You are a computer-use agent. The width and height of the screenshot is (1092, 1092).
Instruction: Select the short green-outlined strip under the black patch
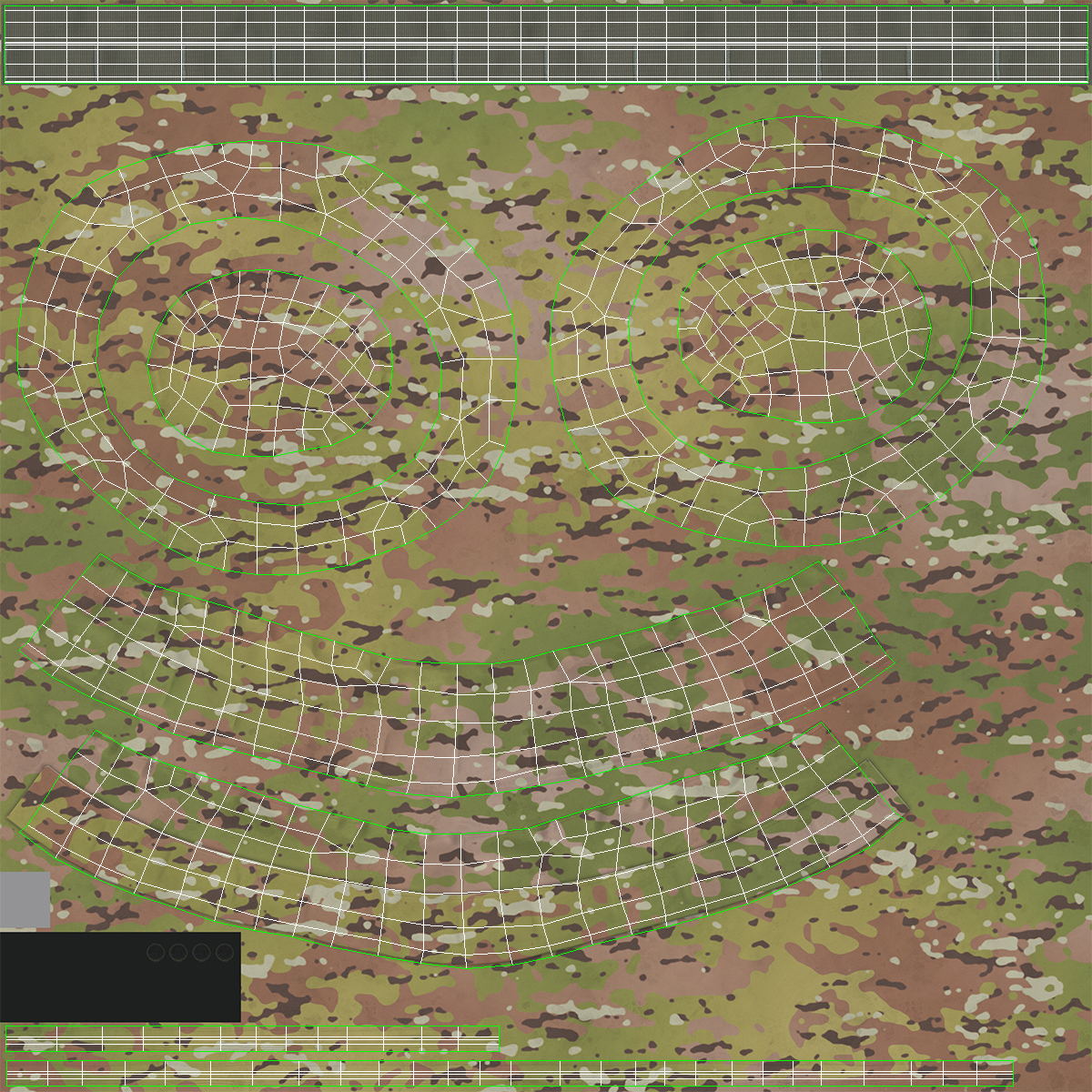tap(252, 1038)
